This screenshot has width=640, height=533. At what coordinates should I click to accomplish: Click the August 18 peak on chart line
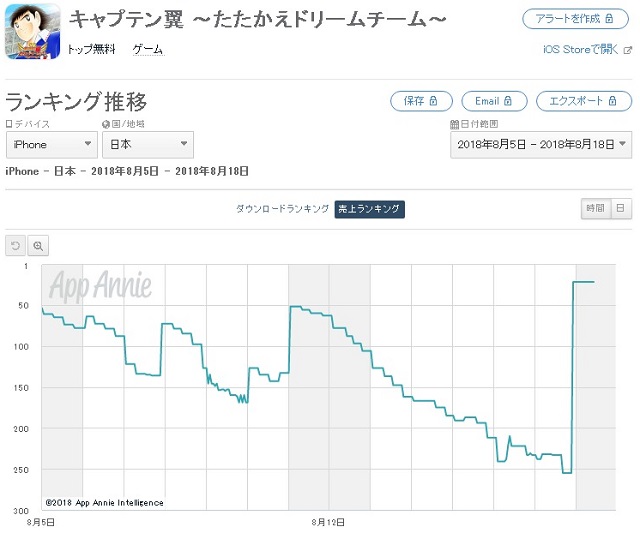584,282
